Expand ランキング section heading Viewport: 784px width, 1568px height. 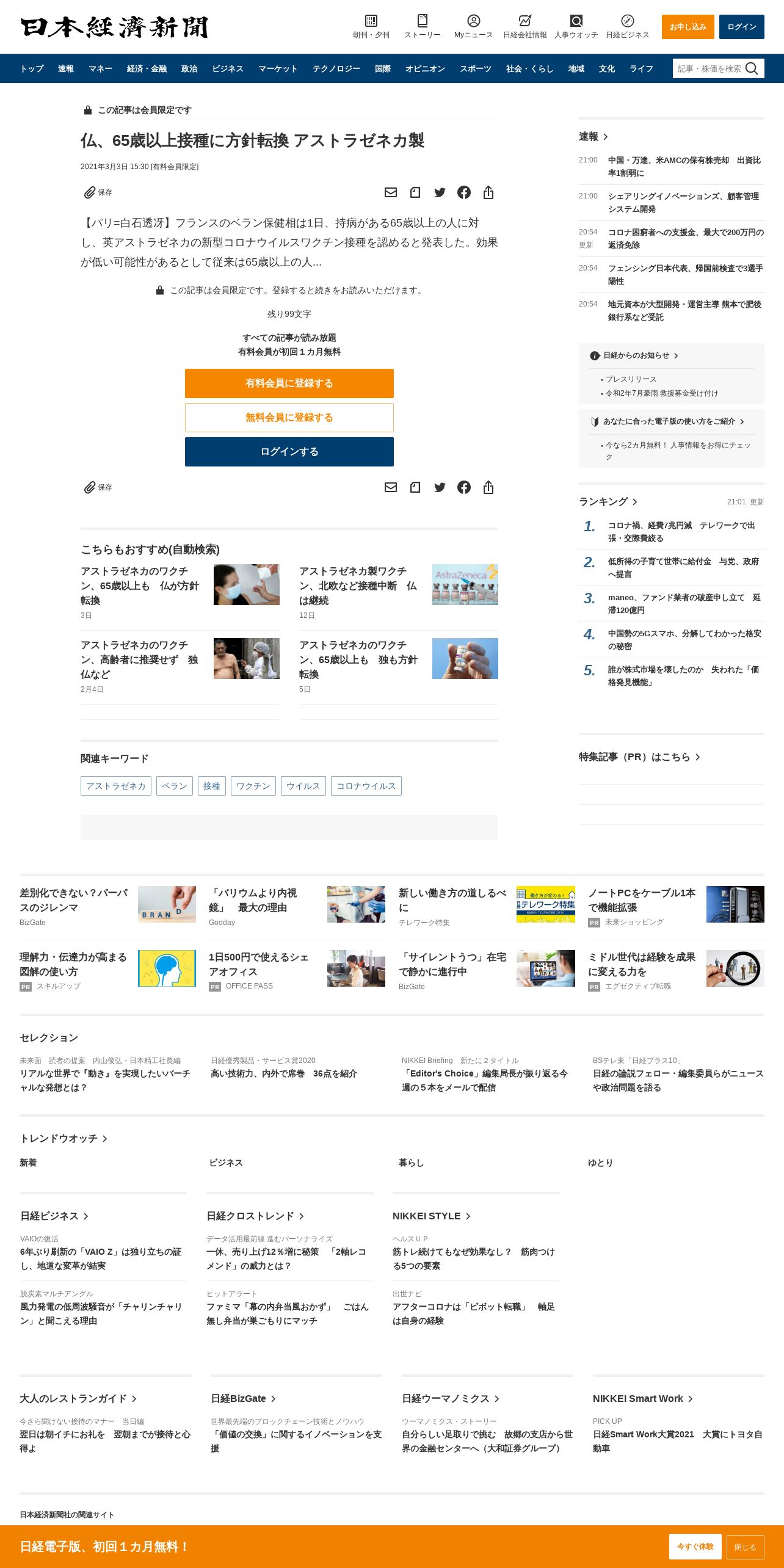(x=608, y=501)
